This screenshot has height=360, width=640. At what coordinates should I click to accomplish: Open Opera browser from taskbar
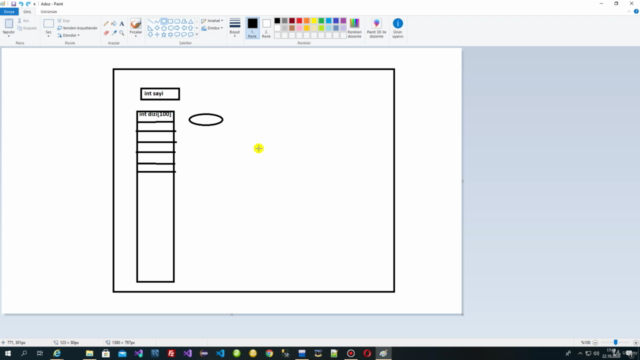coord(367,353)
